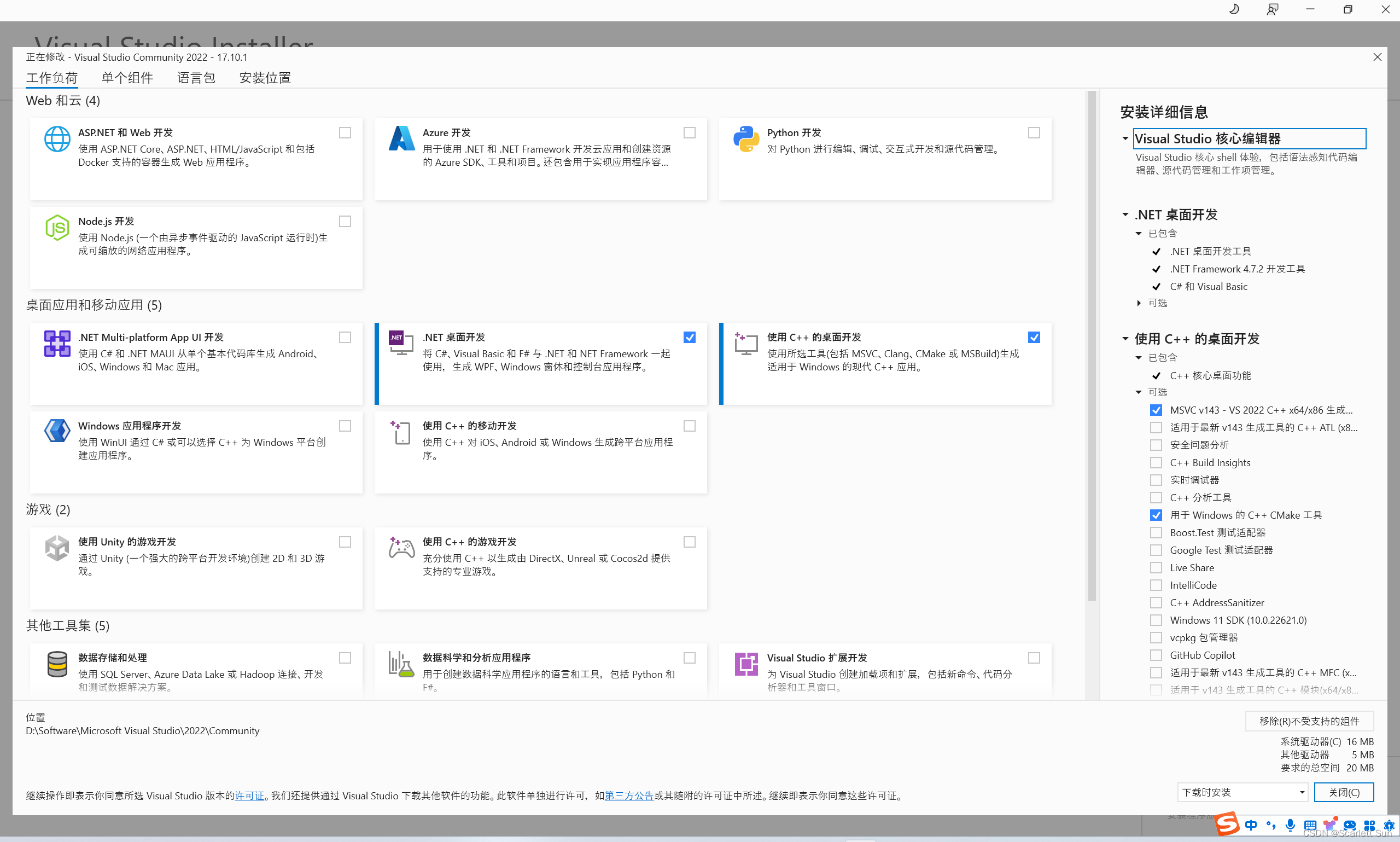Click the 数据存储和处理 database icon
The width and height of the screenshot is (1400, 842).
[57, 664]
